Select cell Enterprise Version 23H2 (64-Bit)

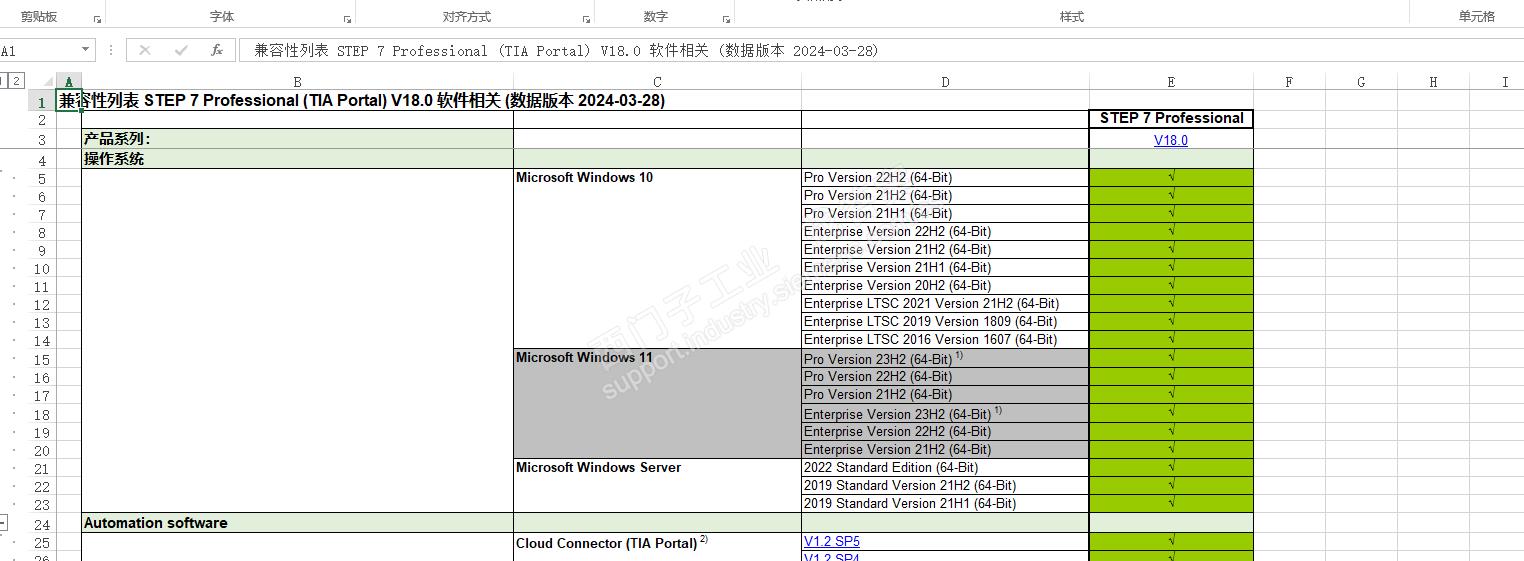[945, 413]
